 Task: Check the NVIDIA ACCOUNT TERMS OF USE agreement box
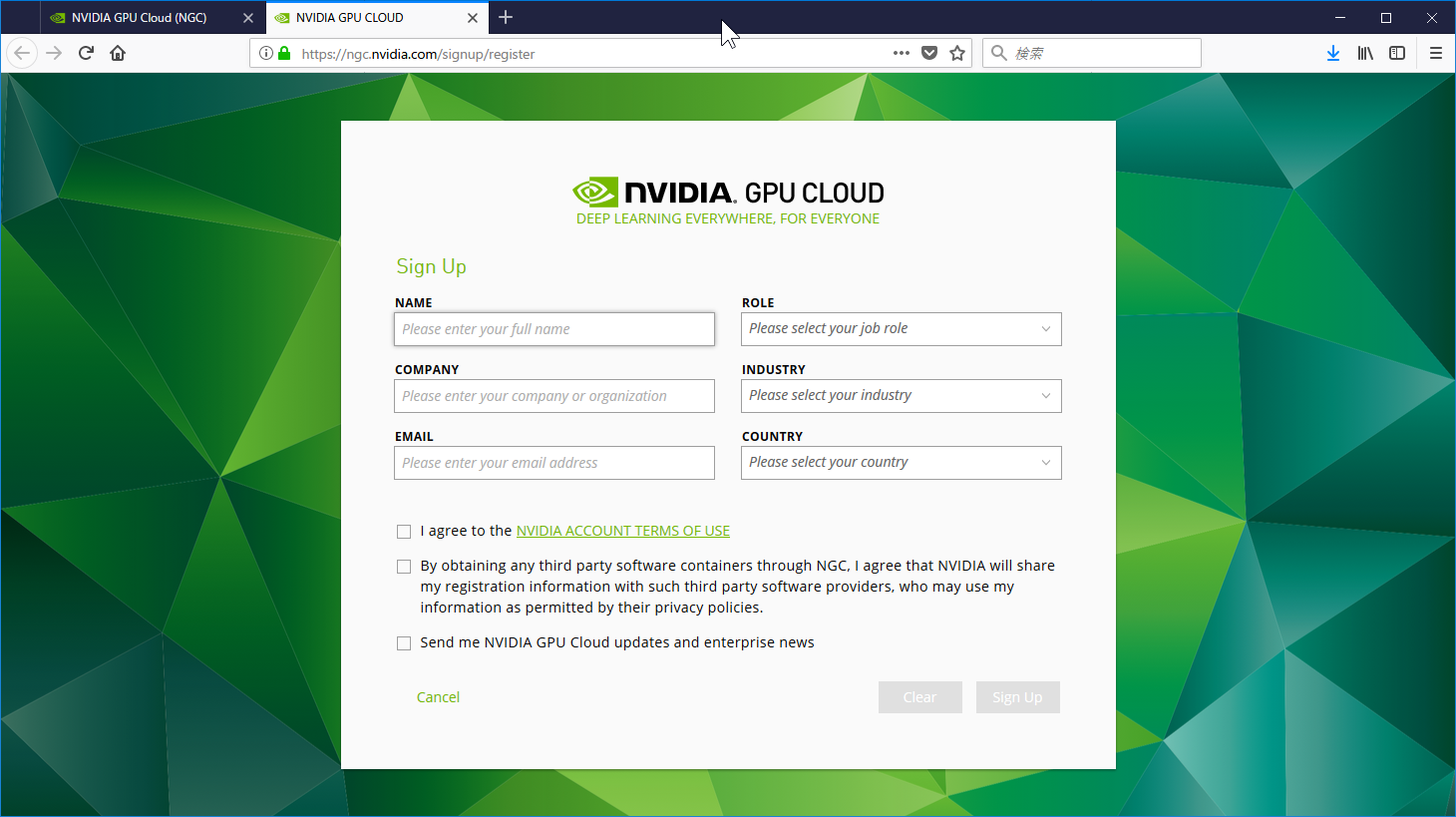coord(404,531)
